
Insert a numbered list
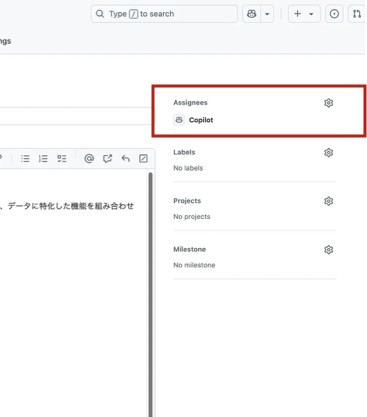point(43,159)
